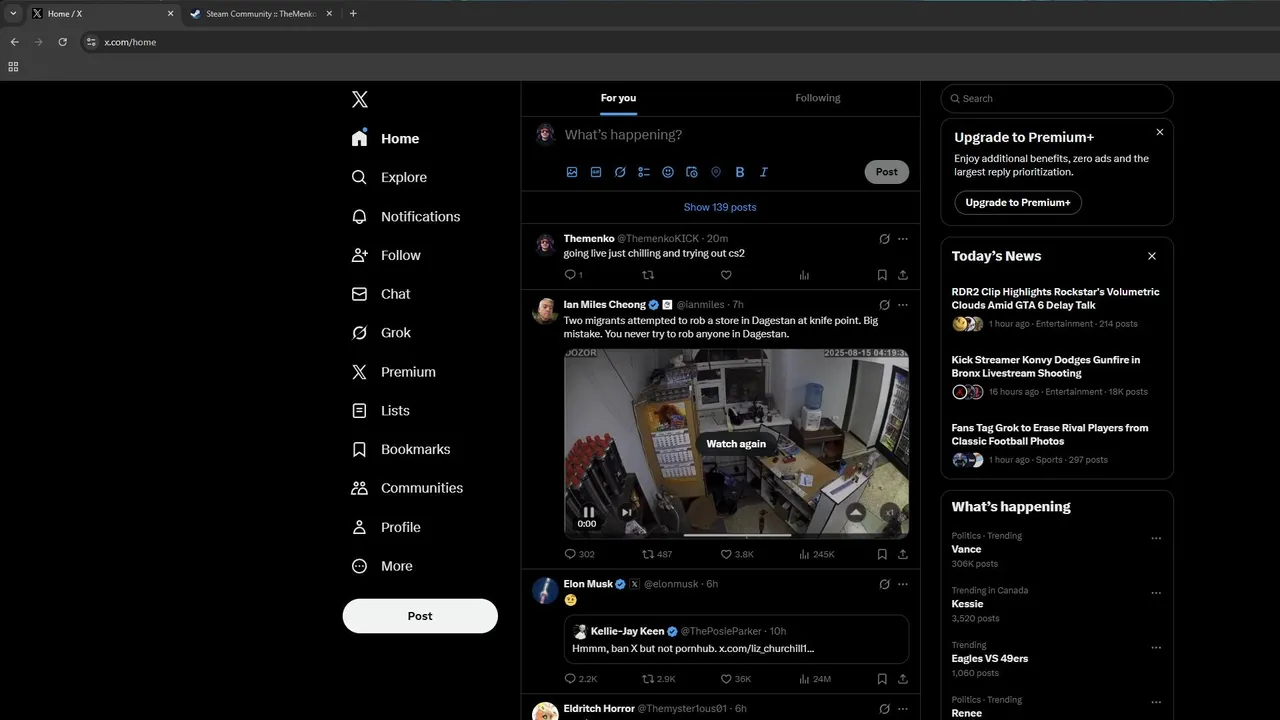This screenshot has height=720, width=1280.
Task: Click Watch again on the video
Action: 736,444
